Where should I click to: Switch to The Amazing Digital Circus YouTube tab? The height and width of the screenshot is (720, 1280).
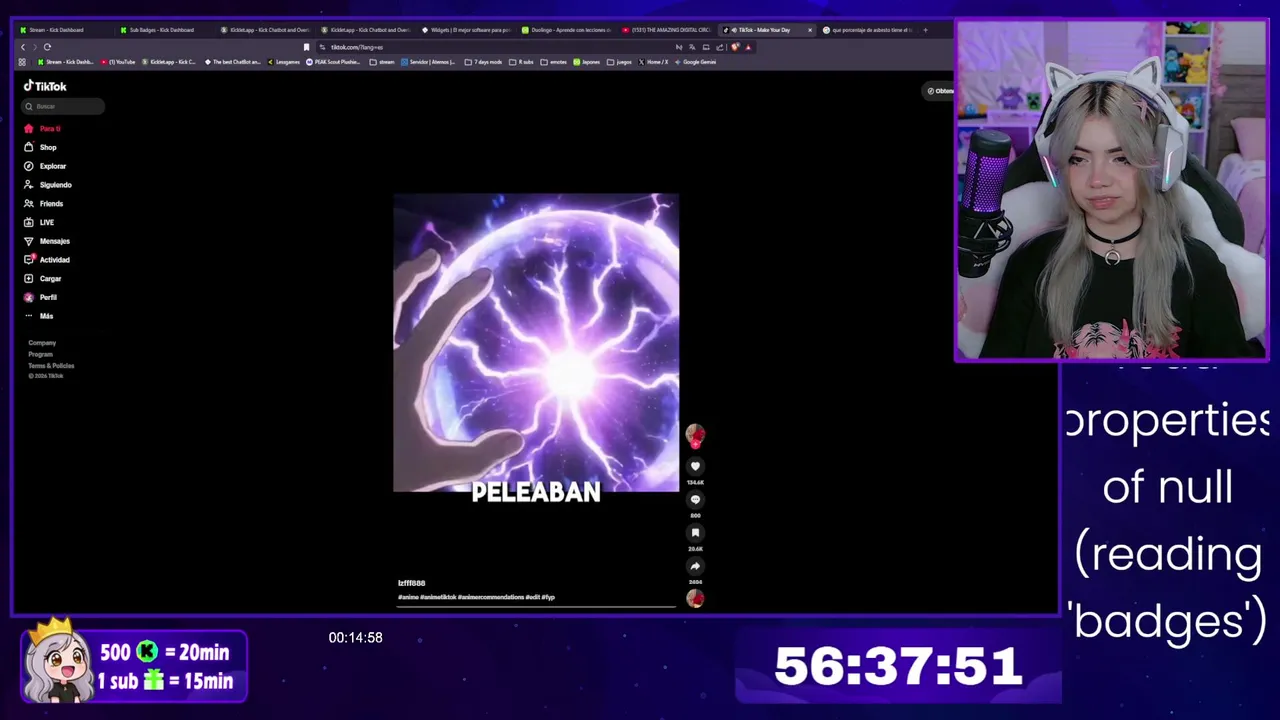click(x=666, y=30)
